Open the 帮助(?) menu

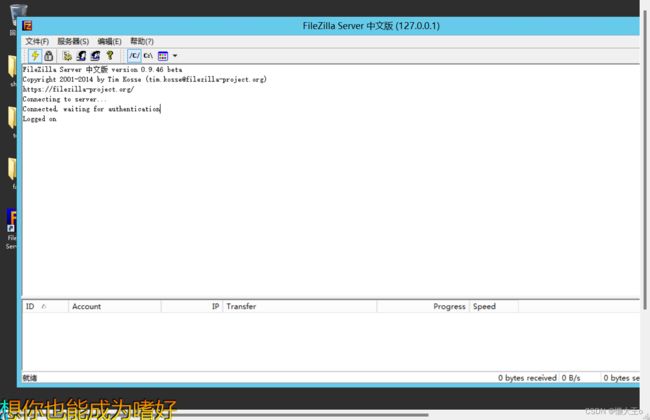pyautogui.click(x=142, y=41)
